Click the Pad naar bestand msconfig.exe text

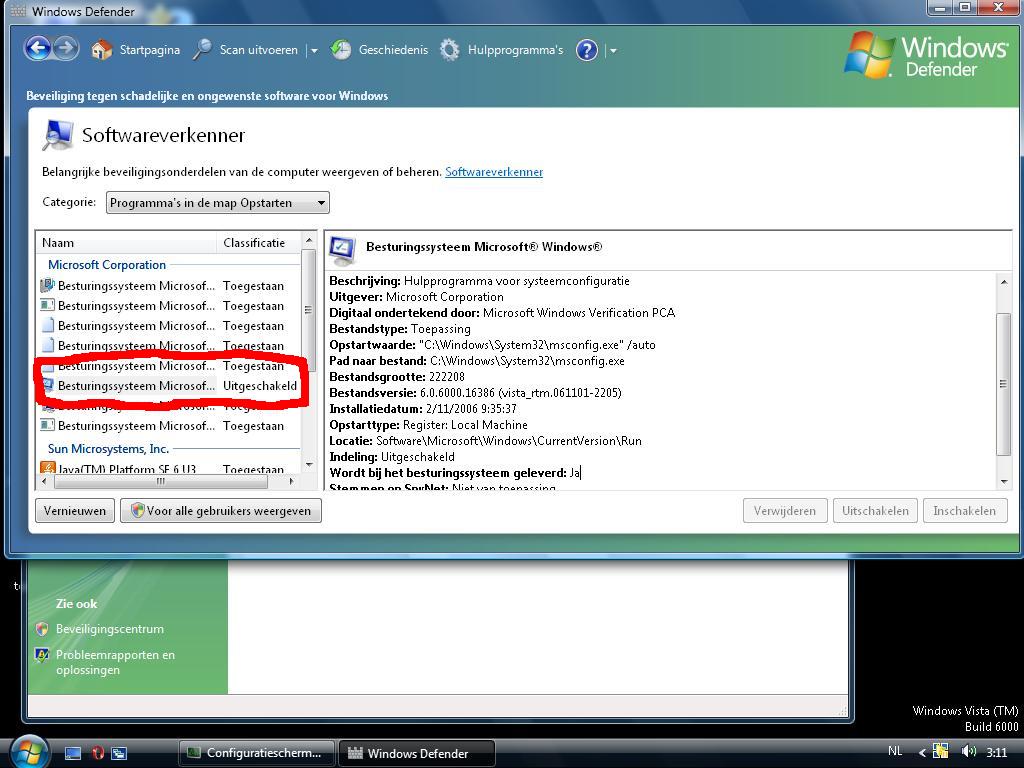tap(477, 360)
